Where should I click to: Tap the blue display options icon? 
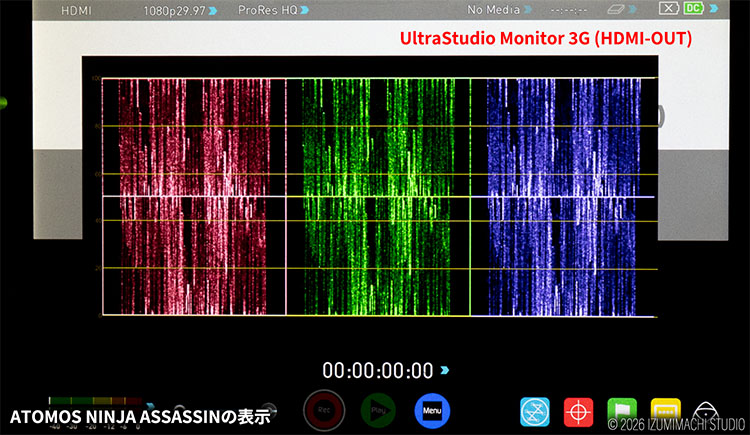535,412
